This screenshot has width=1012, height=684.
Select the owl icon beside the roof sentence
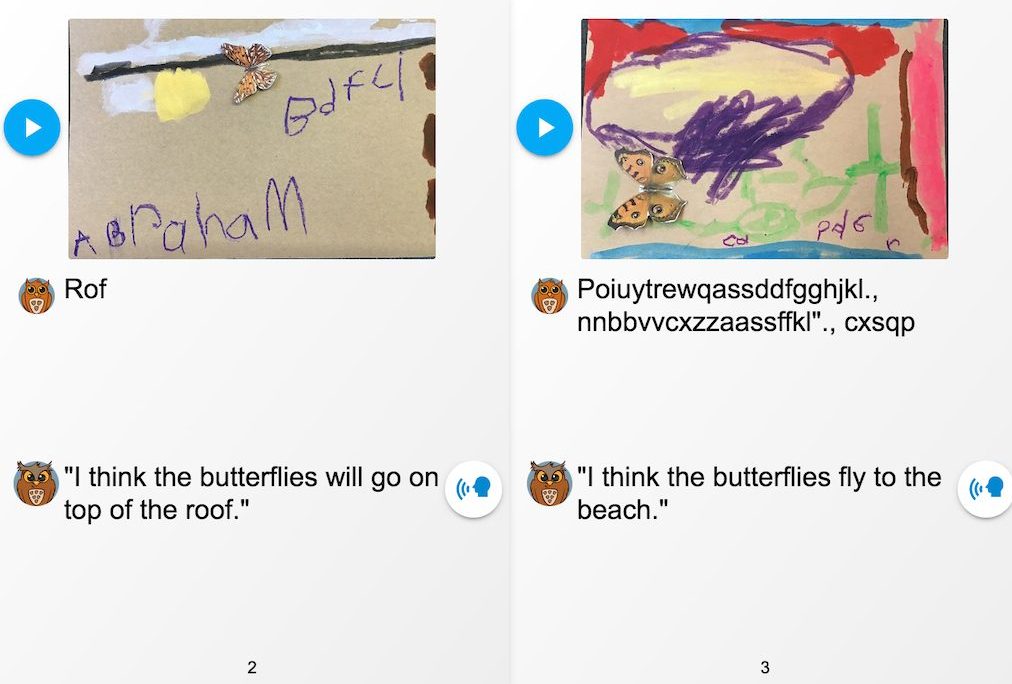35,483
